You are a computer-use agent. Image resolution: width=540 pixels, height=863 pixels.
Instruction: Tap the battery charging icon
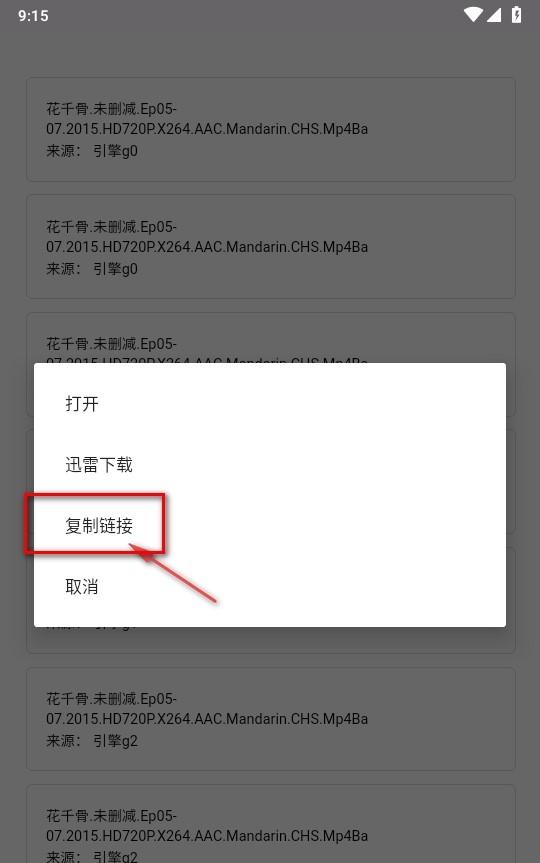[516, 15]
